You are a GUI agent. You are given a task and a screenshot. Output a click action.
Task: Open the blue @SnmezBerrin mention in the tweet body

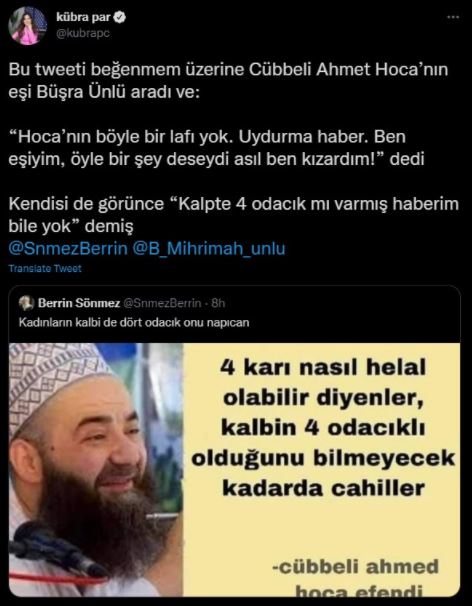pos(68,248)
